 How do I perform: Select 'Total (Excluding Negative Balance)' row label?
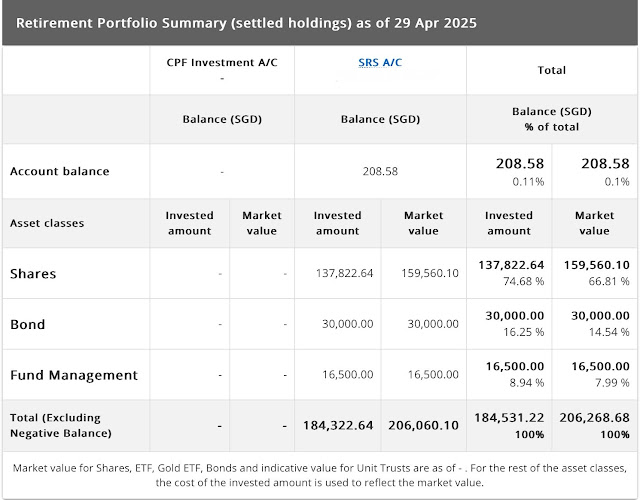point(60,425)
